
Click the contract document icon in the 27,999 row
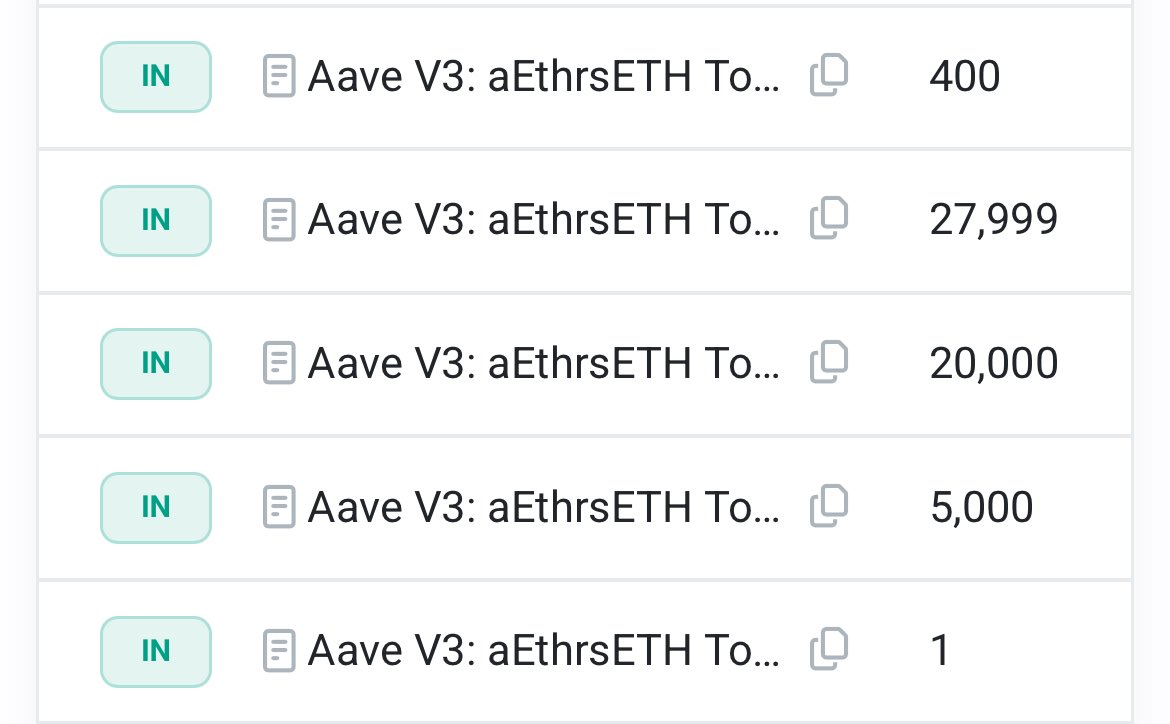(x=279, y=220)
